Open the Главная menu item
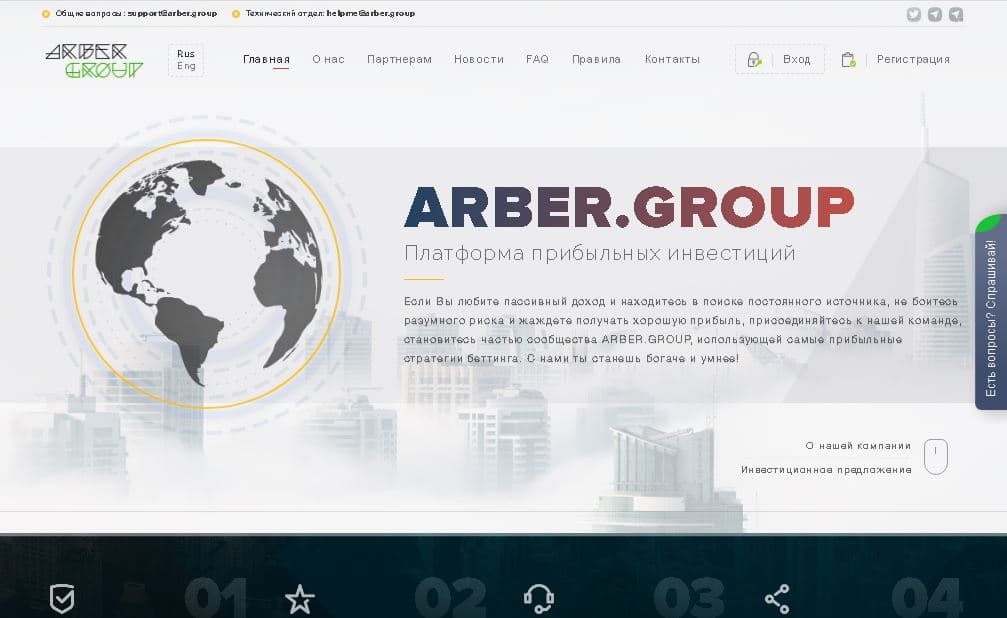This screenshot has width=1007, height=618. [266, 59]
